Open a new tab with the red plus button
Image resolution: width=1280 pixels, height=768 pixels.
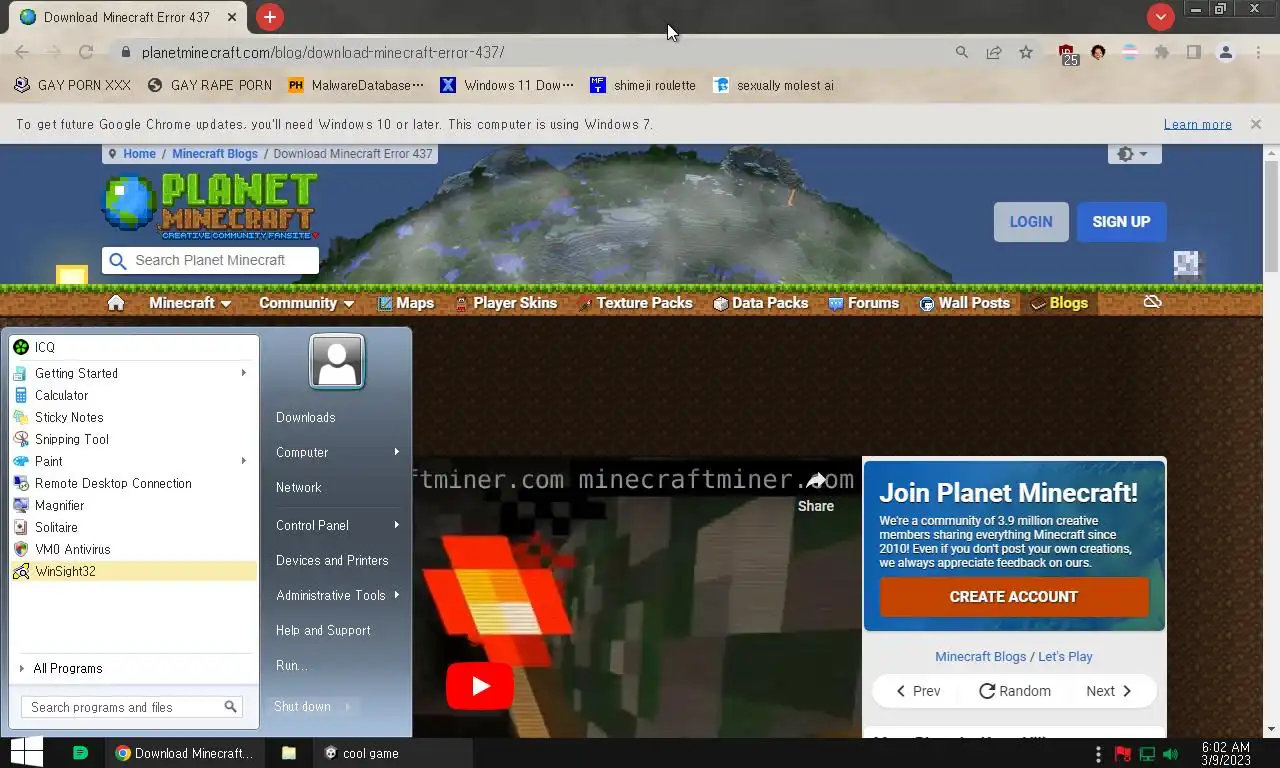point(270,17)
